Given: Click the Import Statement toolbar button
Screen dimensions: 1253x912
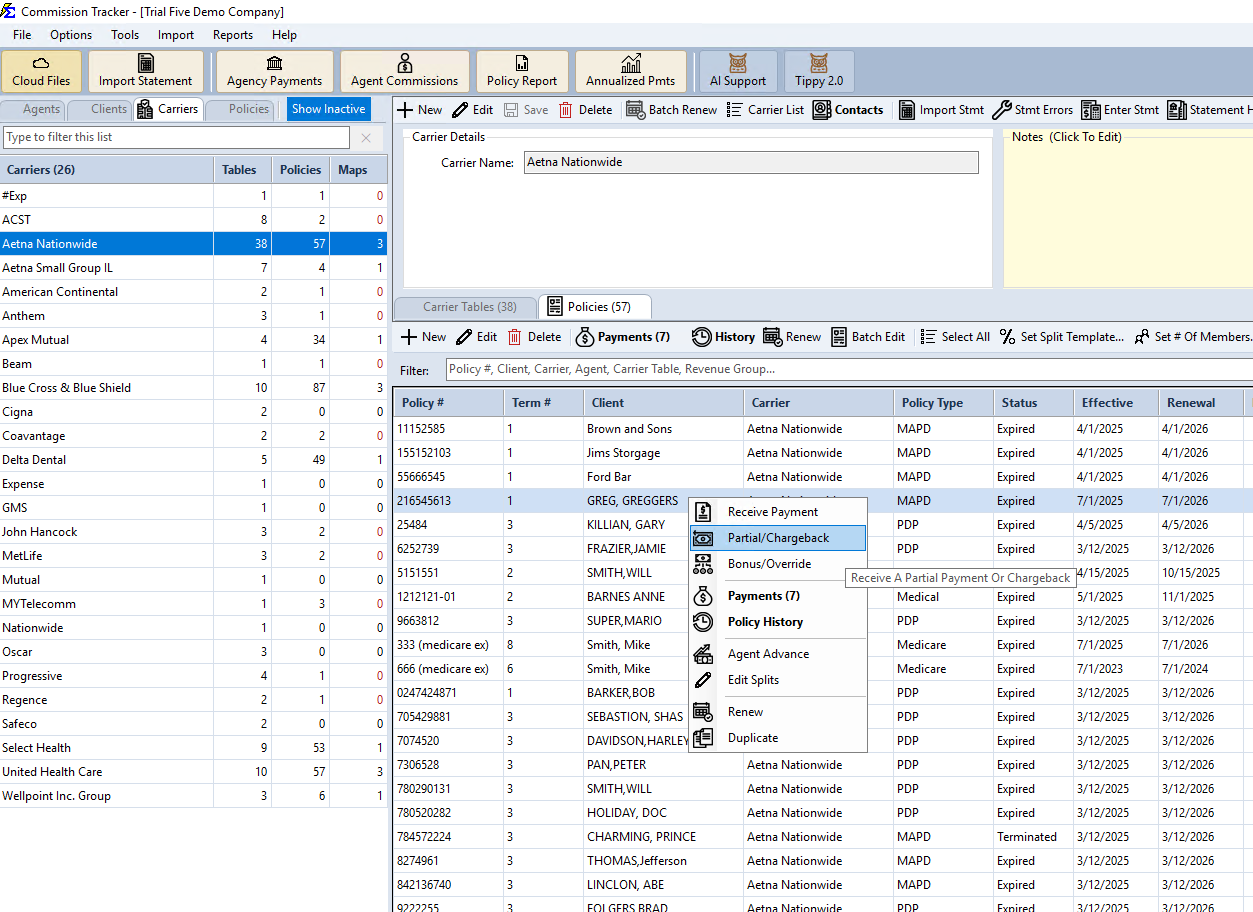Looking at the screenshot, I should pos(146,71).
